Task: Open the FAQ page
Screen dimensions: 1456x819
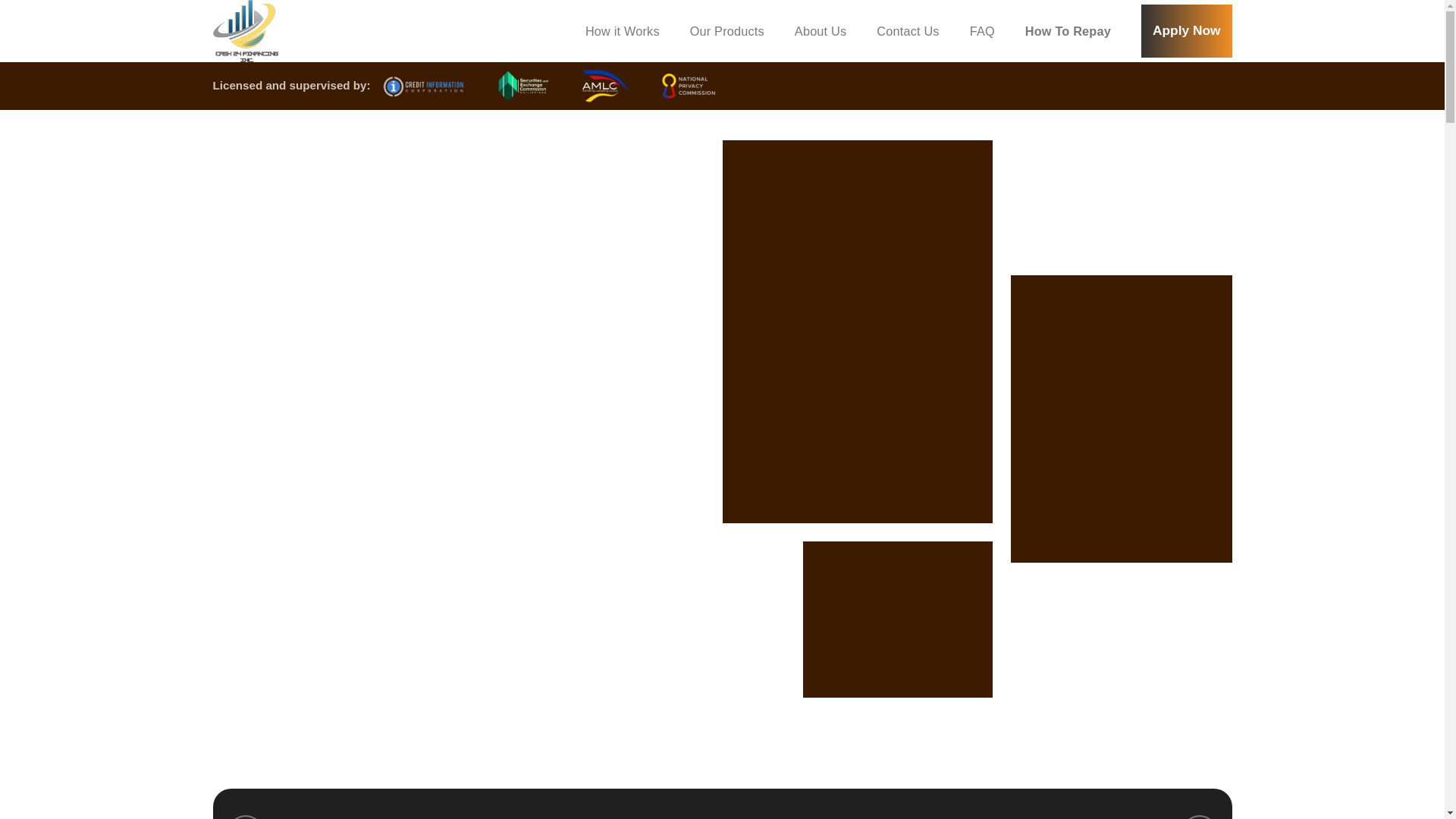Action: click(x=981, y=32)
